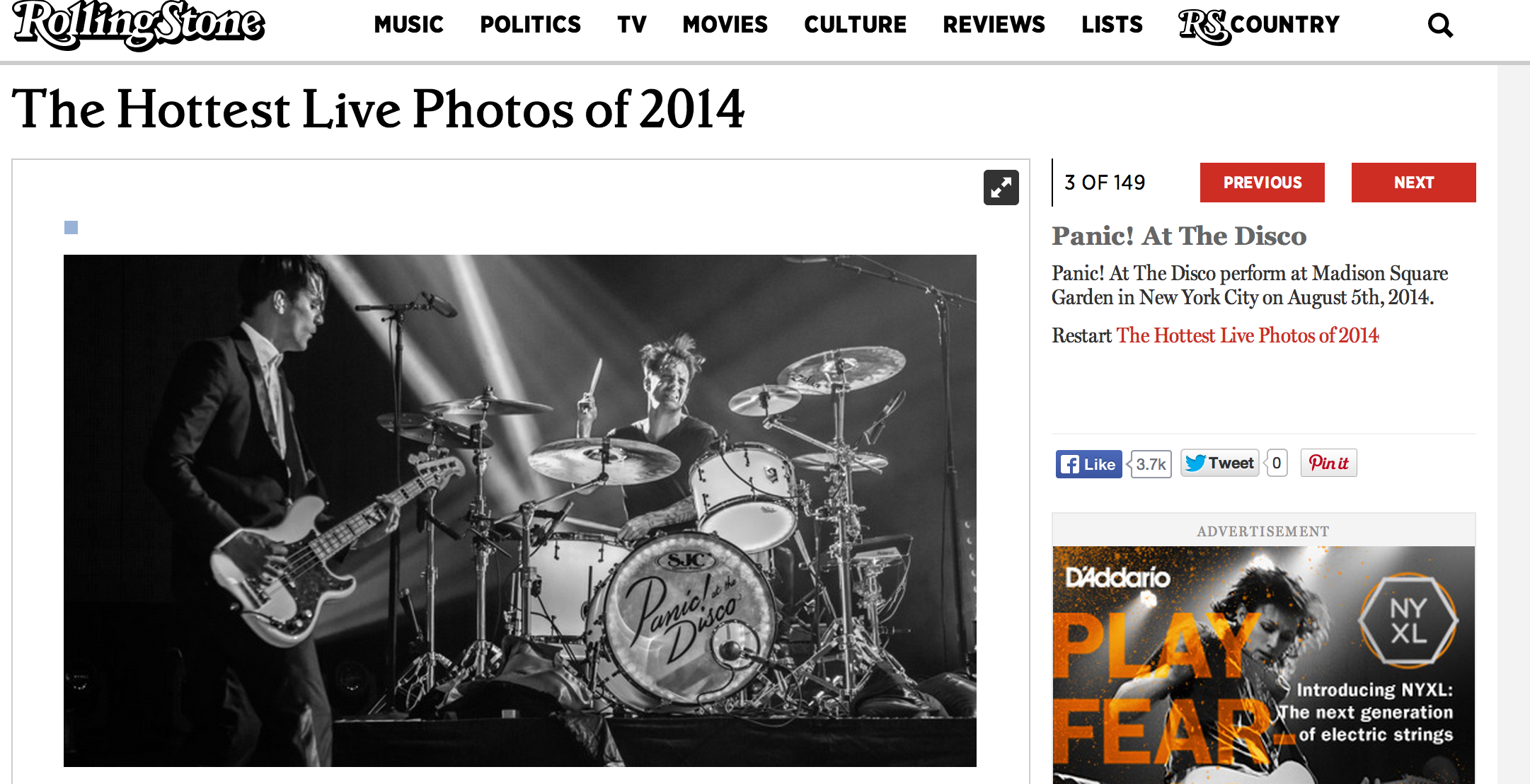Image resolution: width=1530 pixels, height=784 pixels.
Task: Go to the TV section
Action: (631, 25)
